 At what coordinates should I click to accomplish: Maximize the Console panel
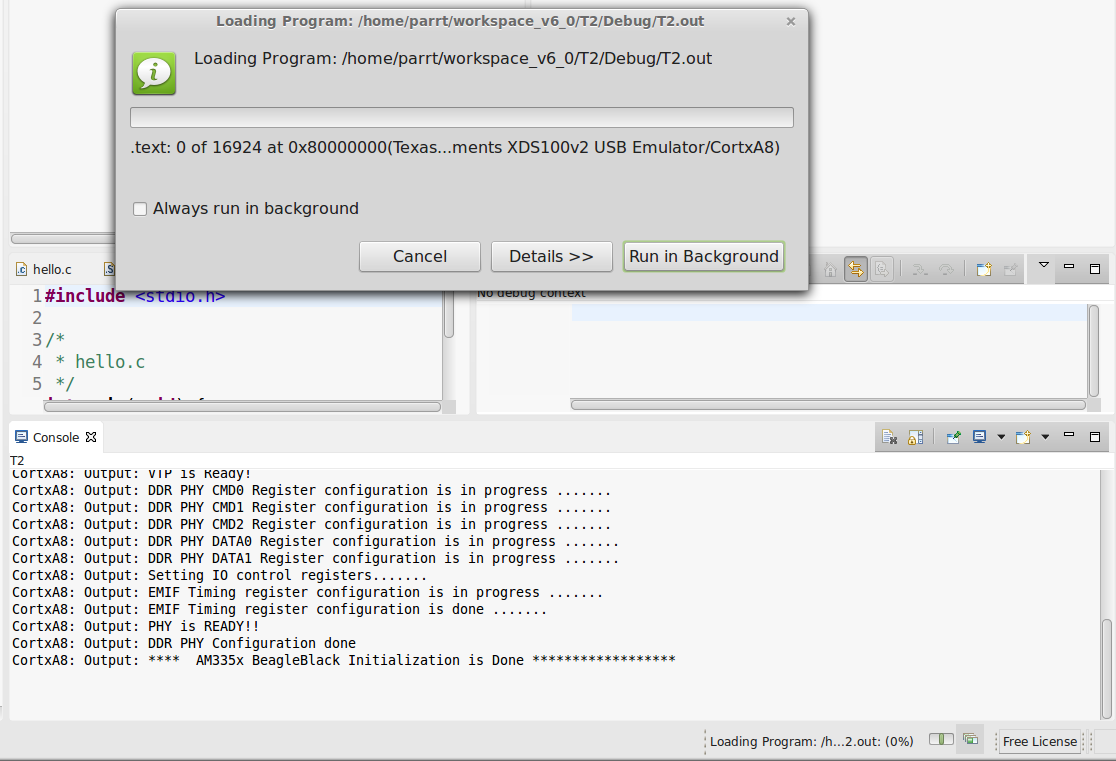[1095, 436]
